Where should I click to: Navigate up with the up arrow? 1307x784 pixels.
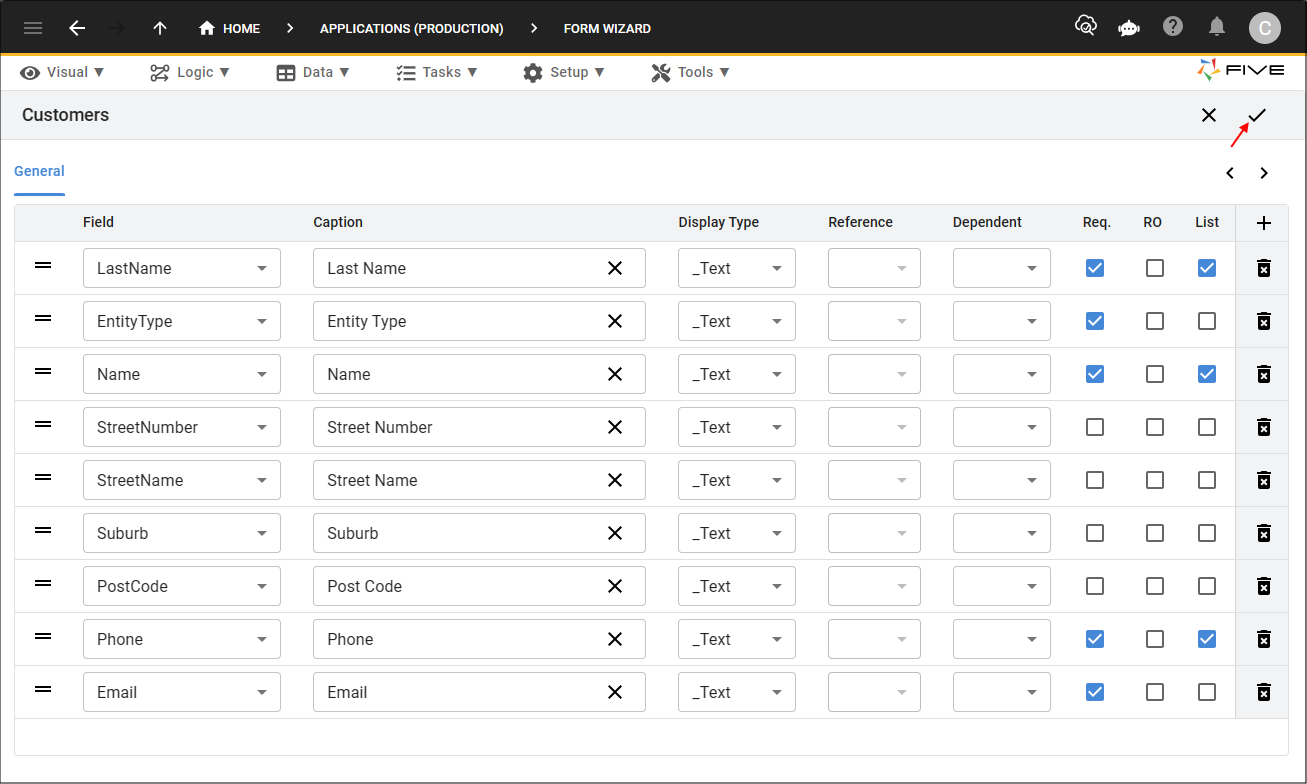(x=160, y=28)
